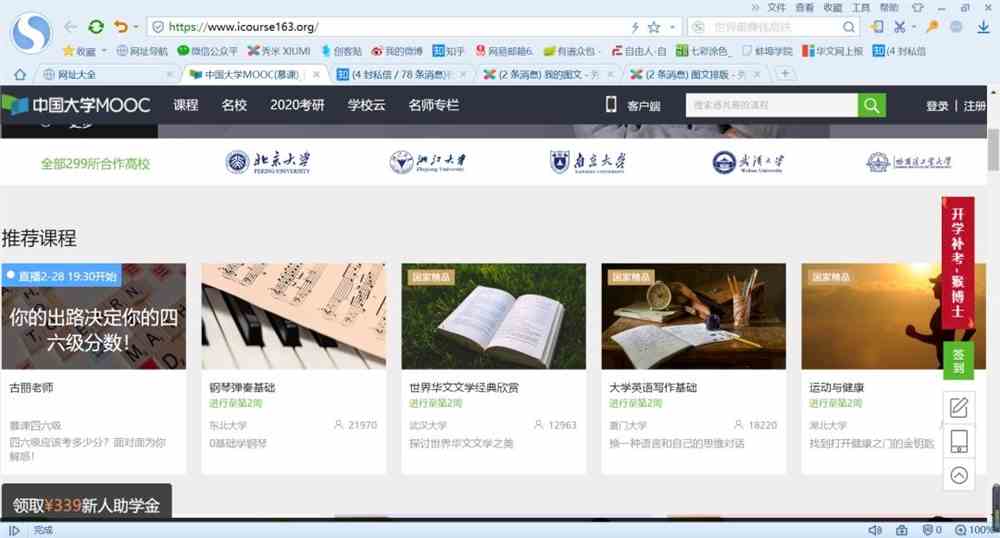
Task: Click the back-to-top arrow icon
Action: click(x=959, y=475)
